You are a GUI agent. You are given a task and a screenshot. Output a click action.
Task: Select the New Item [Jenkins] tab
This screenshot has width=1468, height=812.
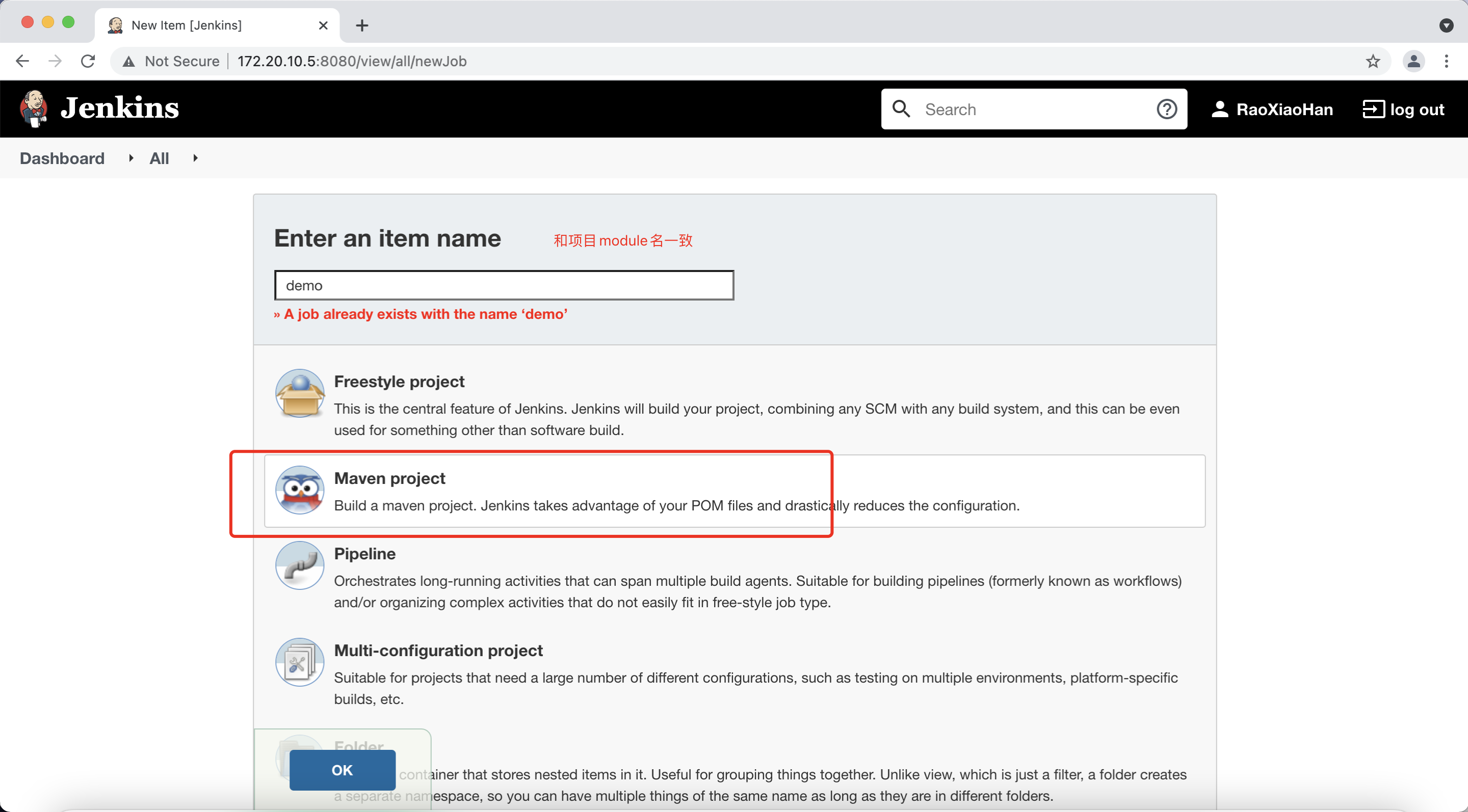(217, 25)
